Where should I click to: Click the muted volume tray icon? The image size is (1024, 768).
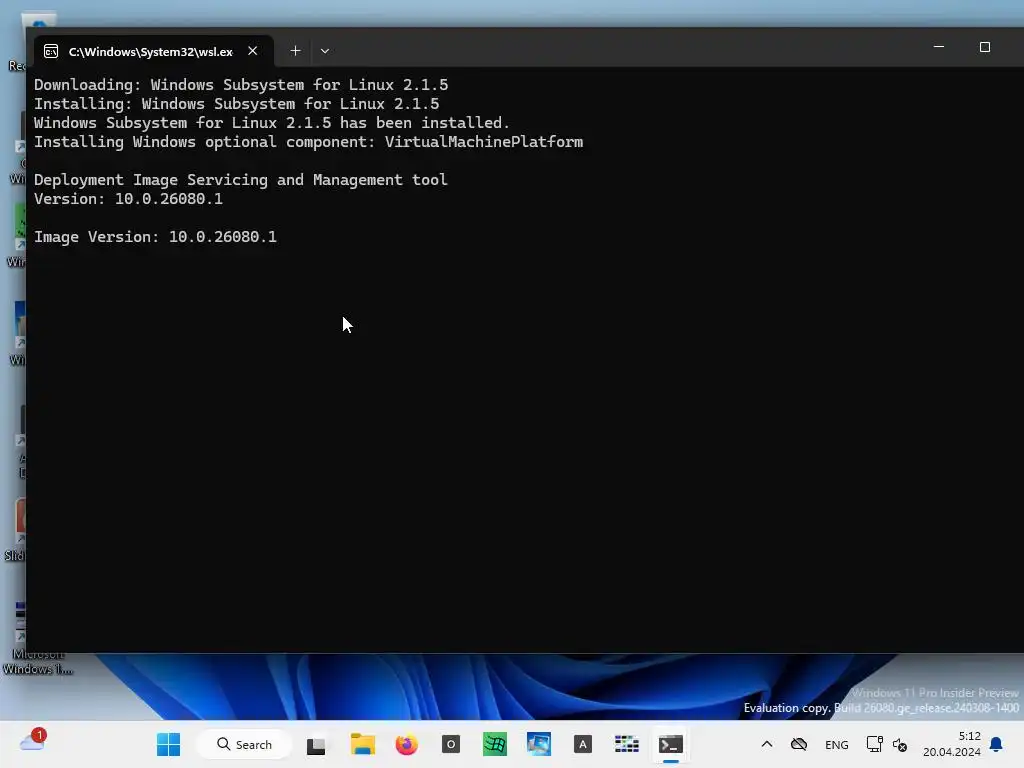coord(900,744)
